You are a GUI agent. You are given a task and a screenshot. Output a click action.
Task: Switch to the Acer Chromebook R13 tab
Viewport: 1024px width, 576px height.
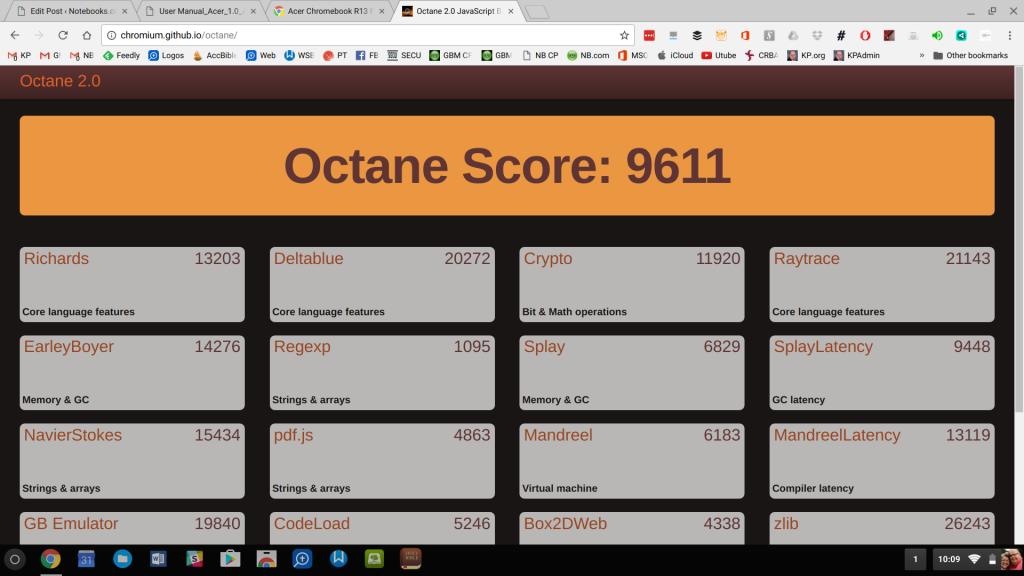point(328,11)
